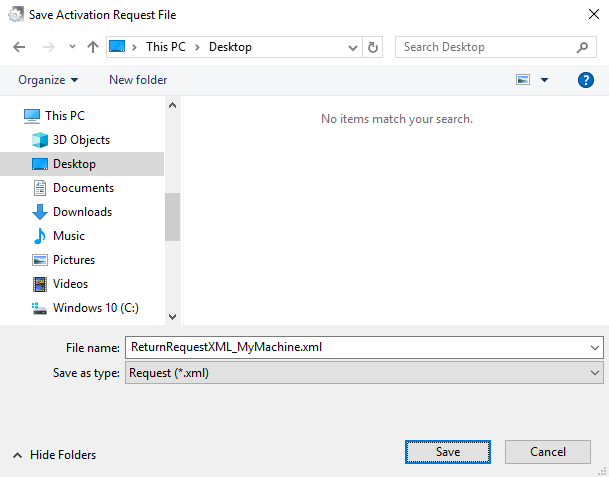The width and height of the screenshot is (609, 477).
Task: Change view with the view icon
Action: click(523, 80)
